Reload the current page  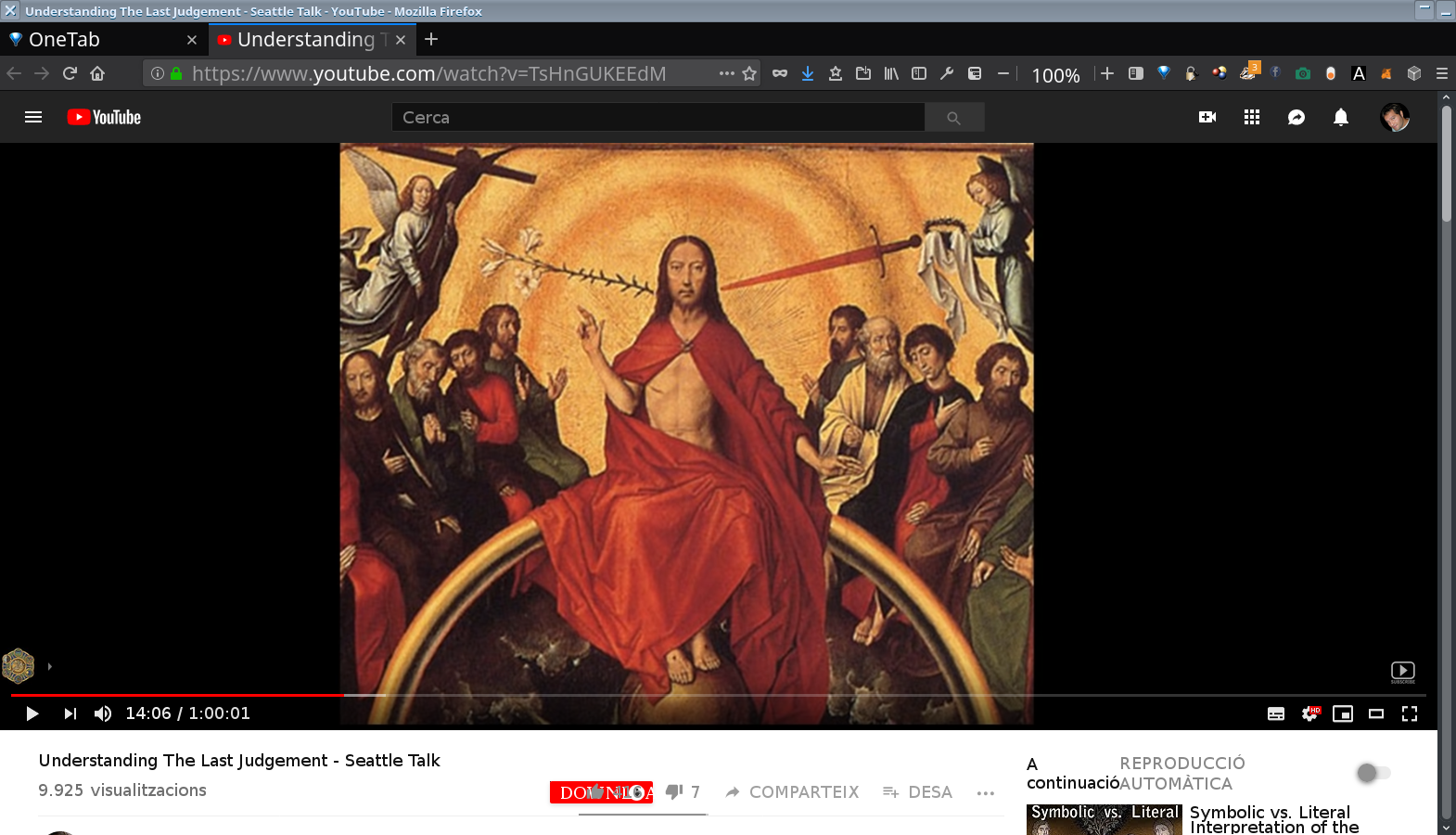click(x=70, y=73)
